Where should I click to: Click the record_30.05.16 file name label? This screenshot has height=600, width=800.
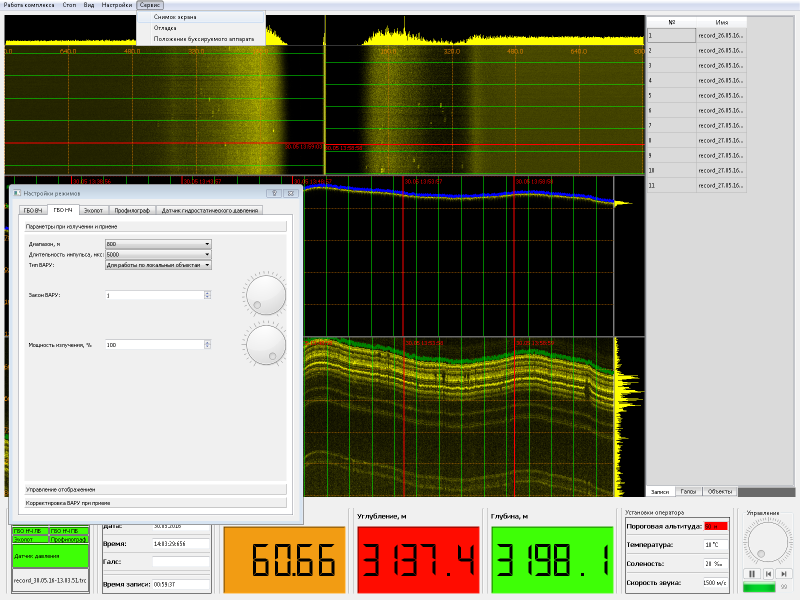[x=50, y=581]
